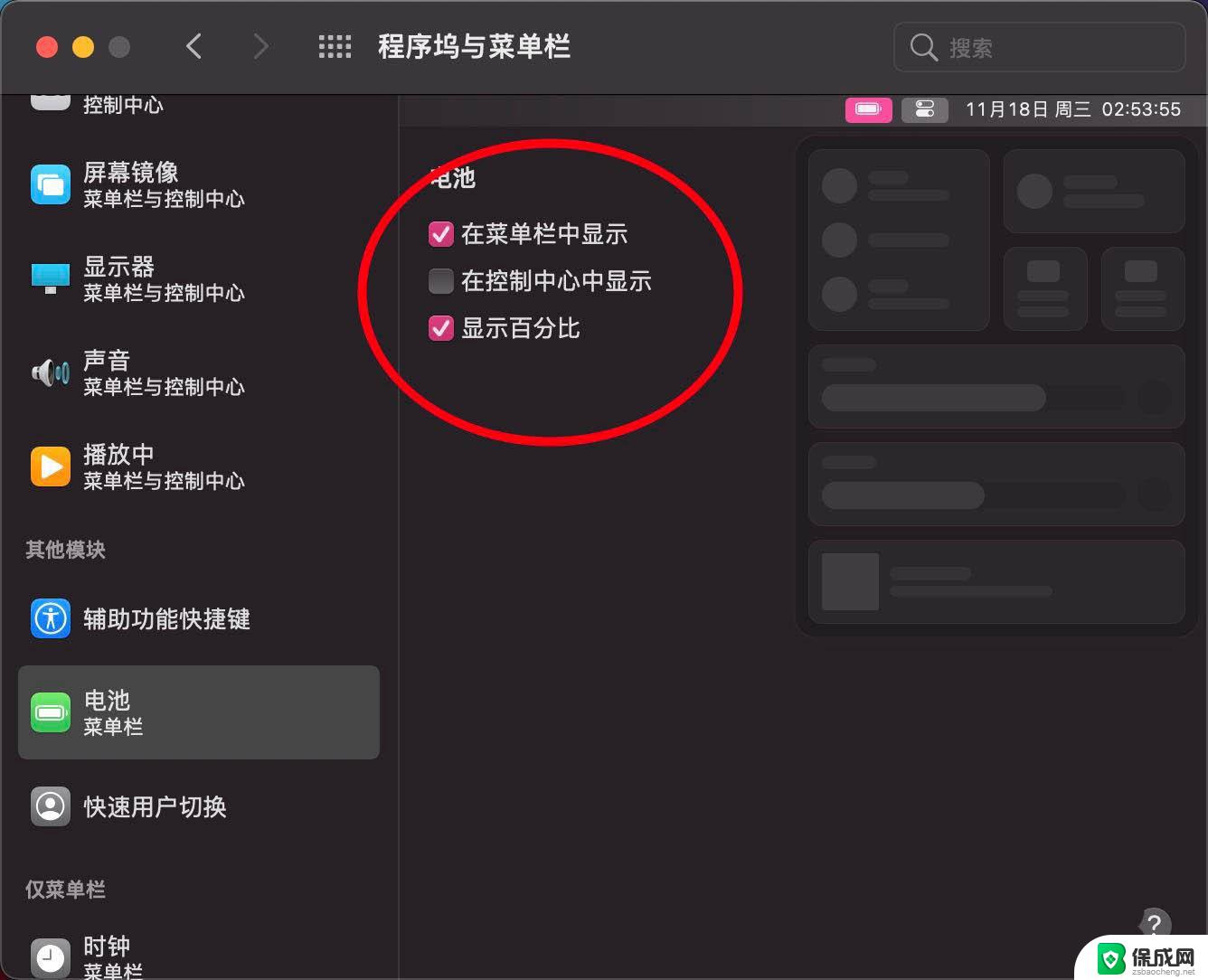1208x980 pixels.
Task: Click the Sound (声音) speaker icon
Action: [x=51, y=372]
